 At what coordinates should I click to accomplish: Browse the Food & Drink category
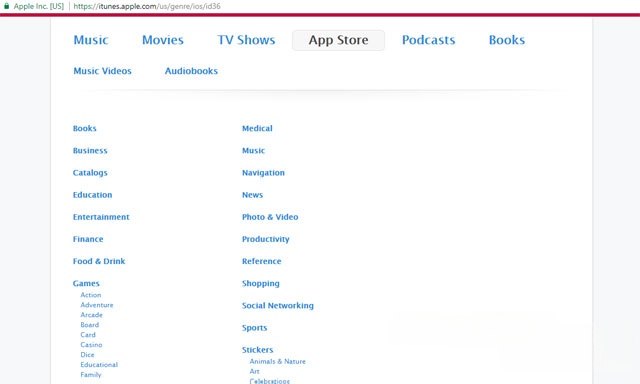99,261
